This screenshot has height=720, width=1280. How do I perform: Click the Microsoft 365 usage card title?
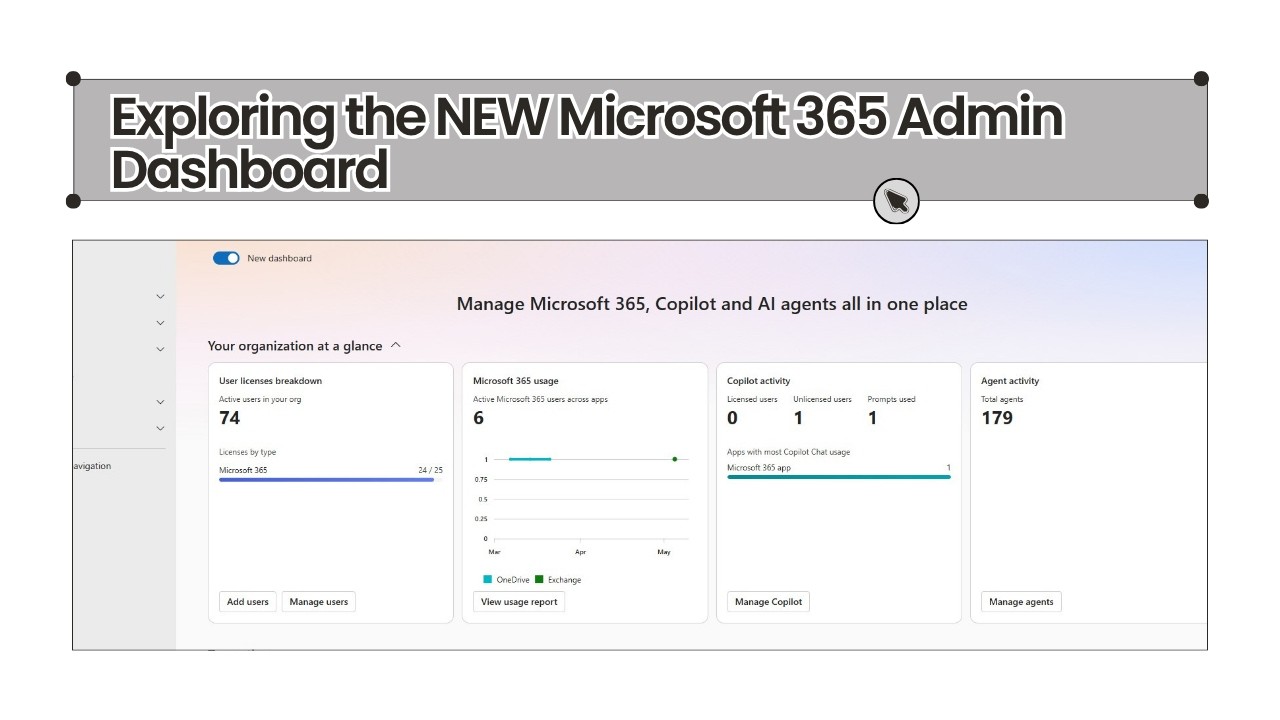(x=516, y=381)
